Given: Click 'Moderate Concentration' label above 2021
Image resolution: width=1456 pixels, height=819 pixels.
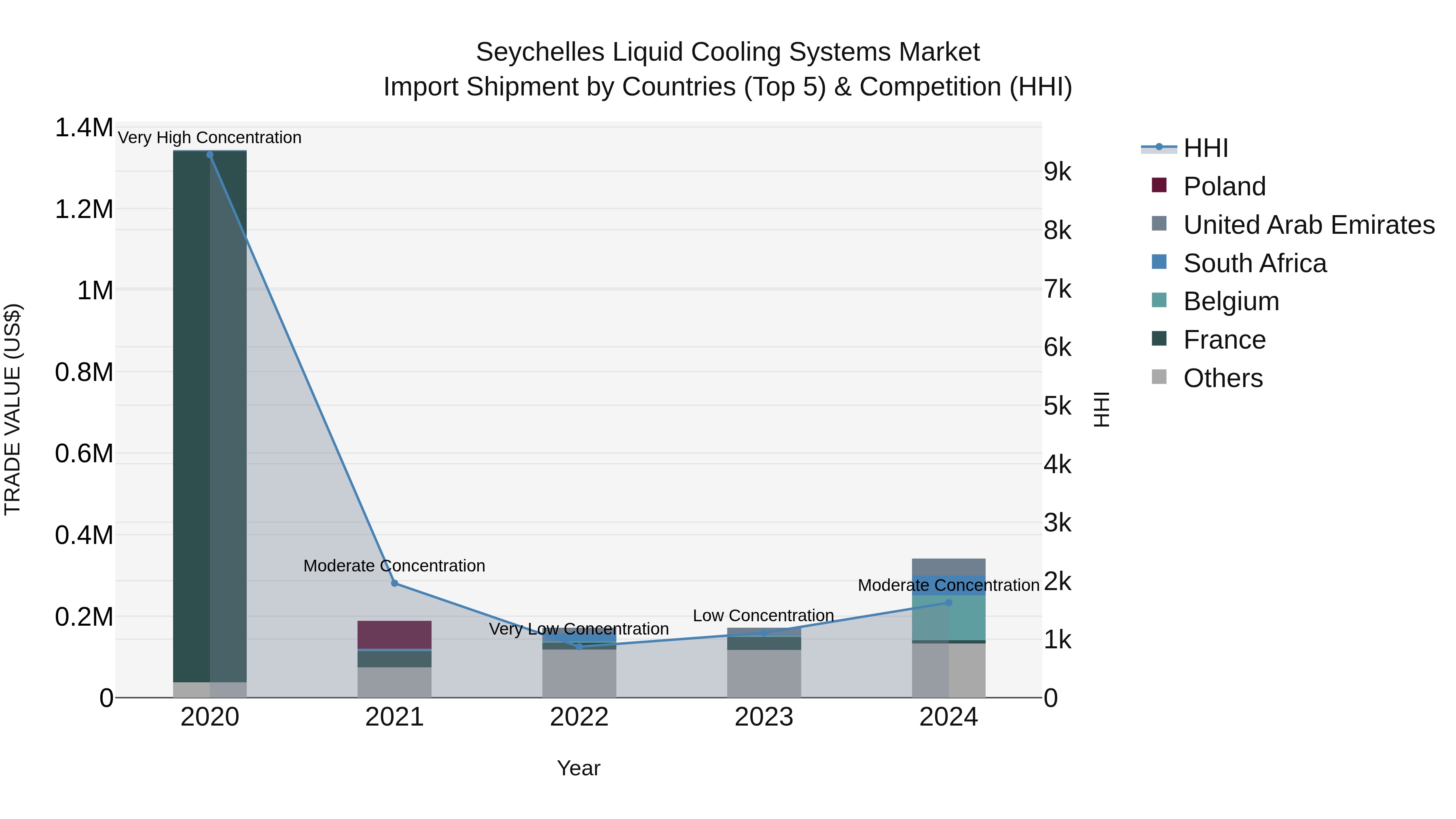Looking at the screenshot, I should 394,566.
